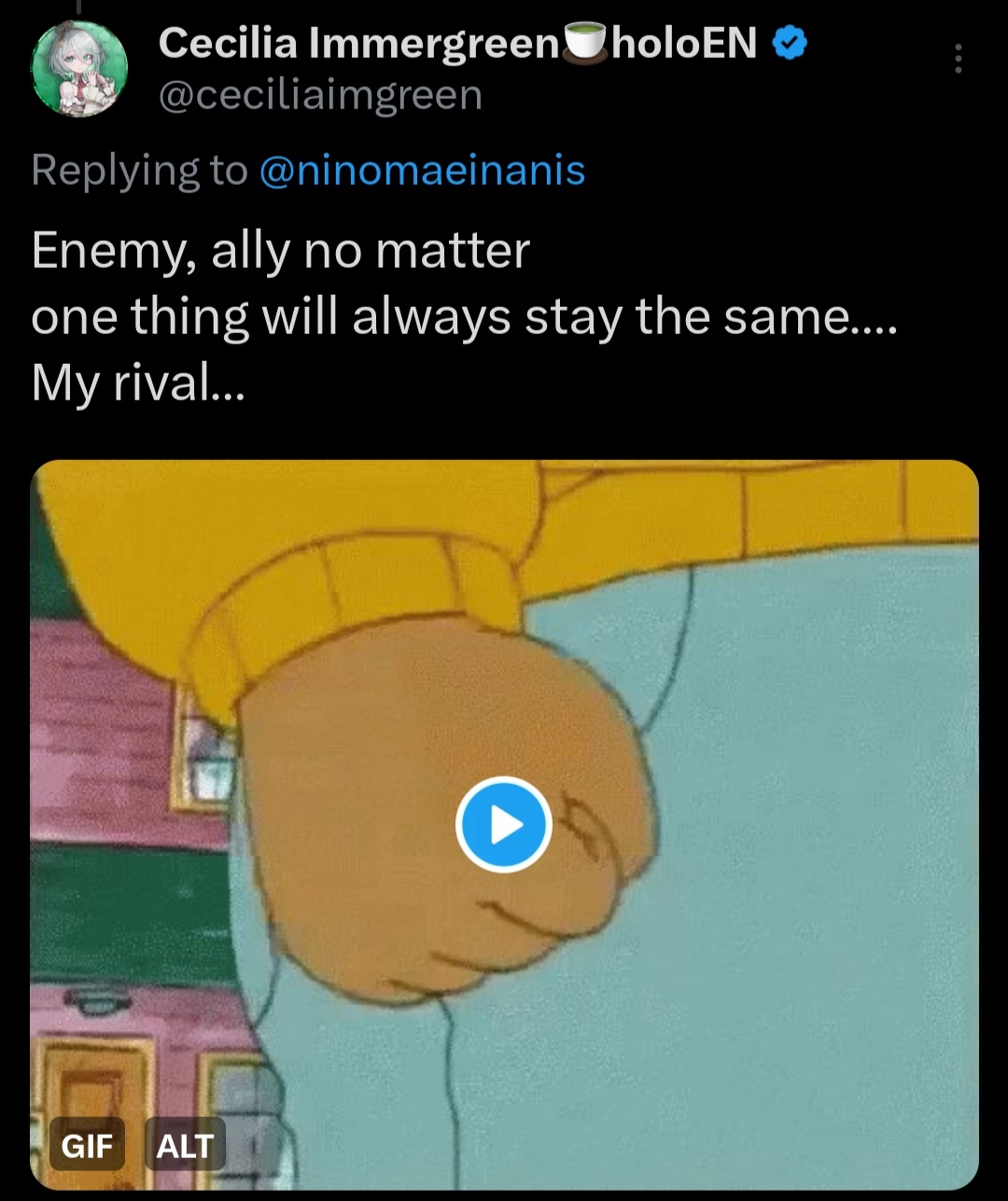Click the light blue jeans area of the GIF
Image resolution: width=1008 pixels, height=1201 pixels.
(x=793, y=840)
